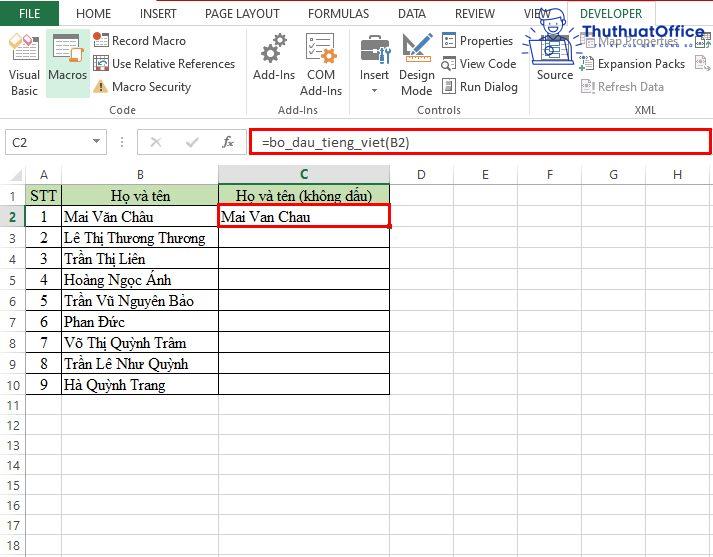
Task: Click the 'Họ và tên (không dấu)' header cell
Action: click(304, 196)
